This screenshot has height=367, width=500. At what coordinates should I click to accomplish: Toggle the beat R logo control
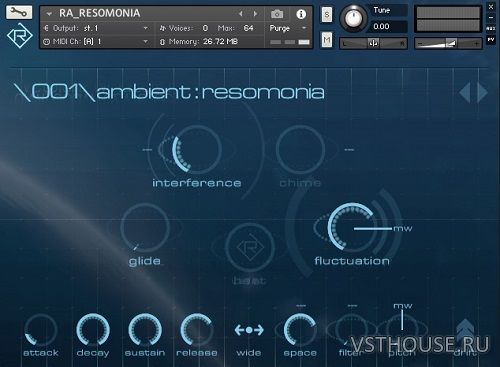[250, 248]
